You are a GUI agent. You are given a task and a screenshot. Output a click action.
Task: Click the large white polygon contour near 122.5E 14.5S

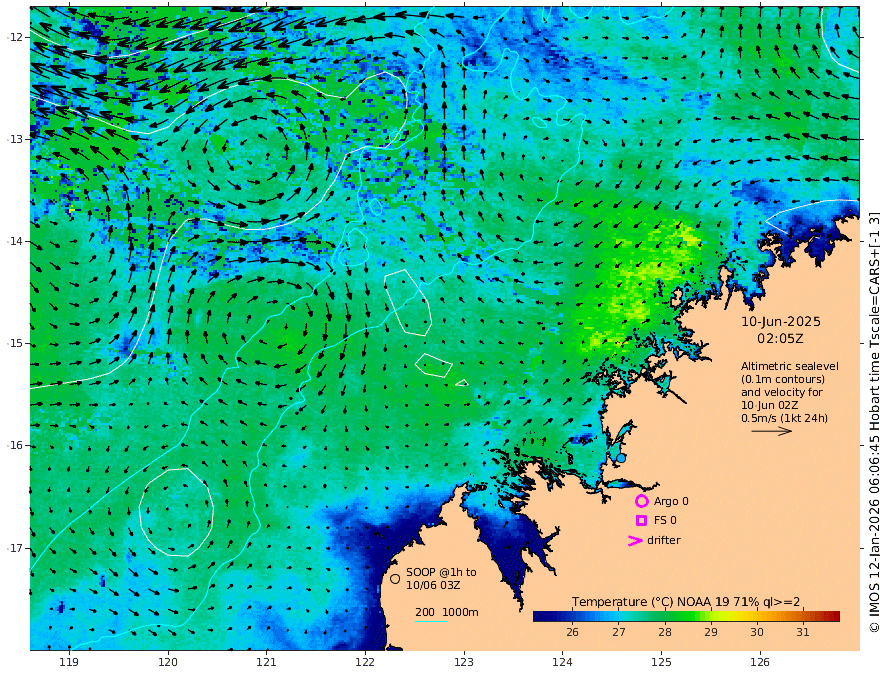click(408, 302)
